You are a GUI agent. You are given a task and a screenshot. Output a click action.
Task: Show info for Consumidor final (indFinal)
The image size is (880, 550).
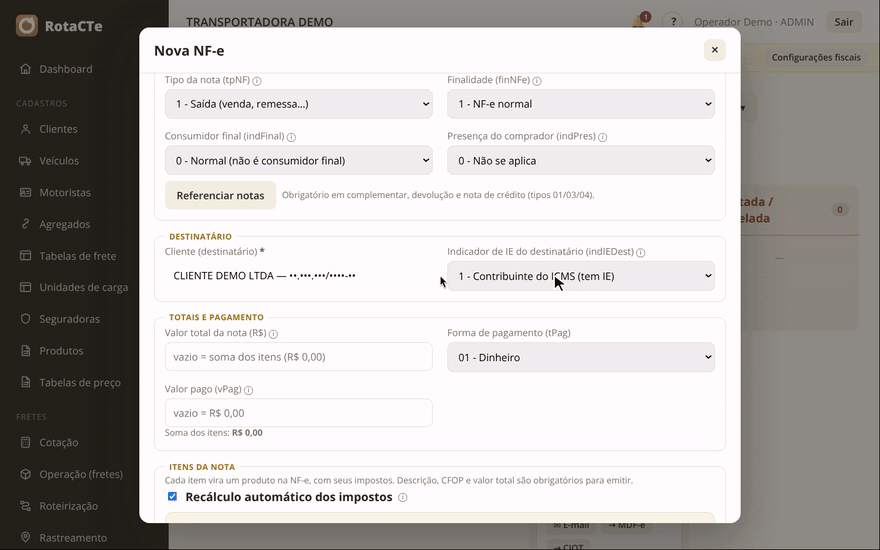[x=291, y=137]
